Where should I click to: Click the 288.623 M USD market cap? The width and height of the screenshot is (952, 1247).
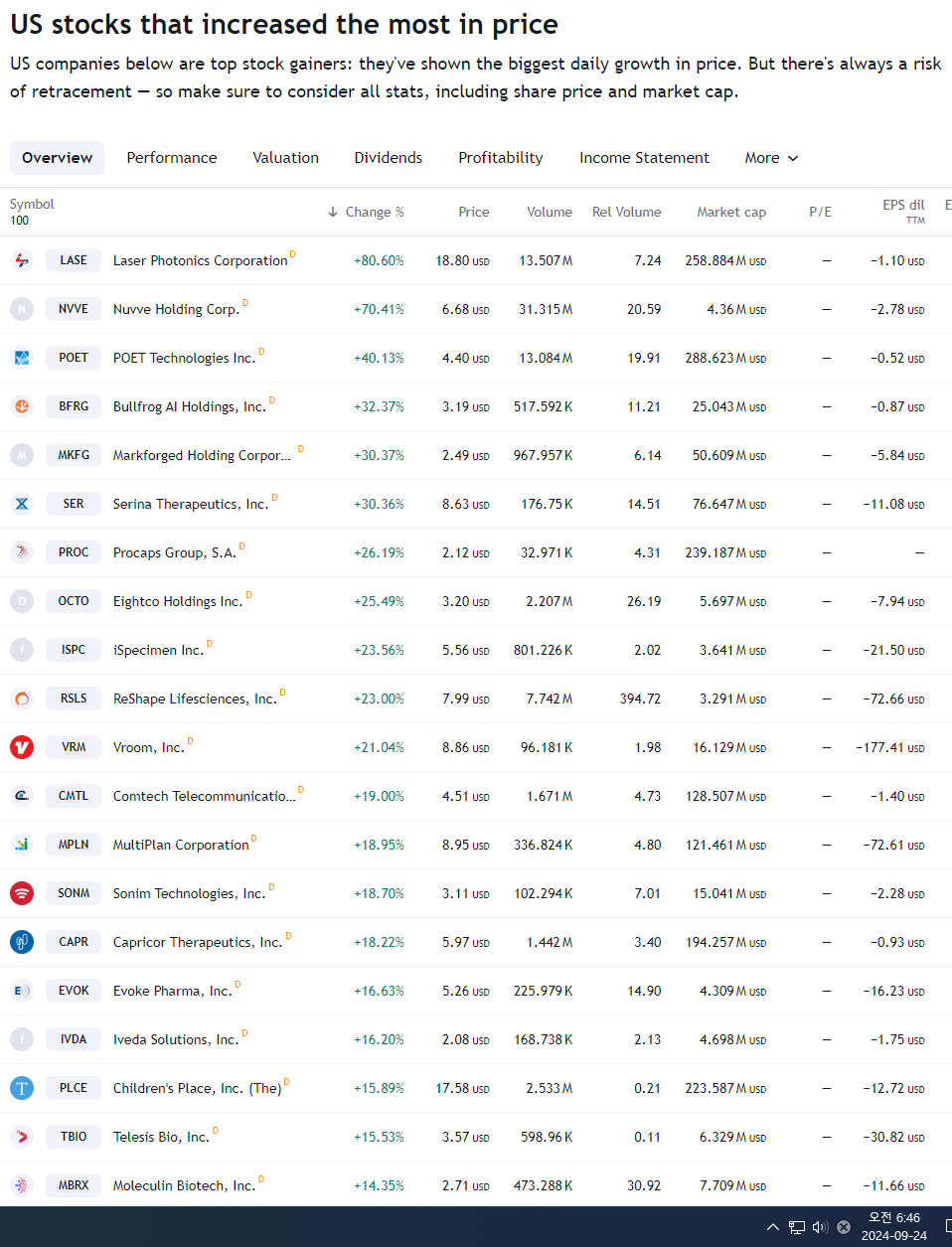[x=725, y=358]
